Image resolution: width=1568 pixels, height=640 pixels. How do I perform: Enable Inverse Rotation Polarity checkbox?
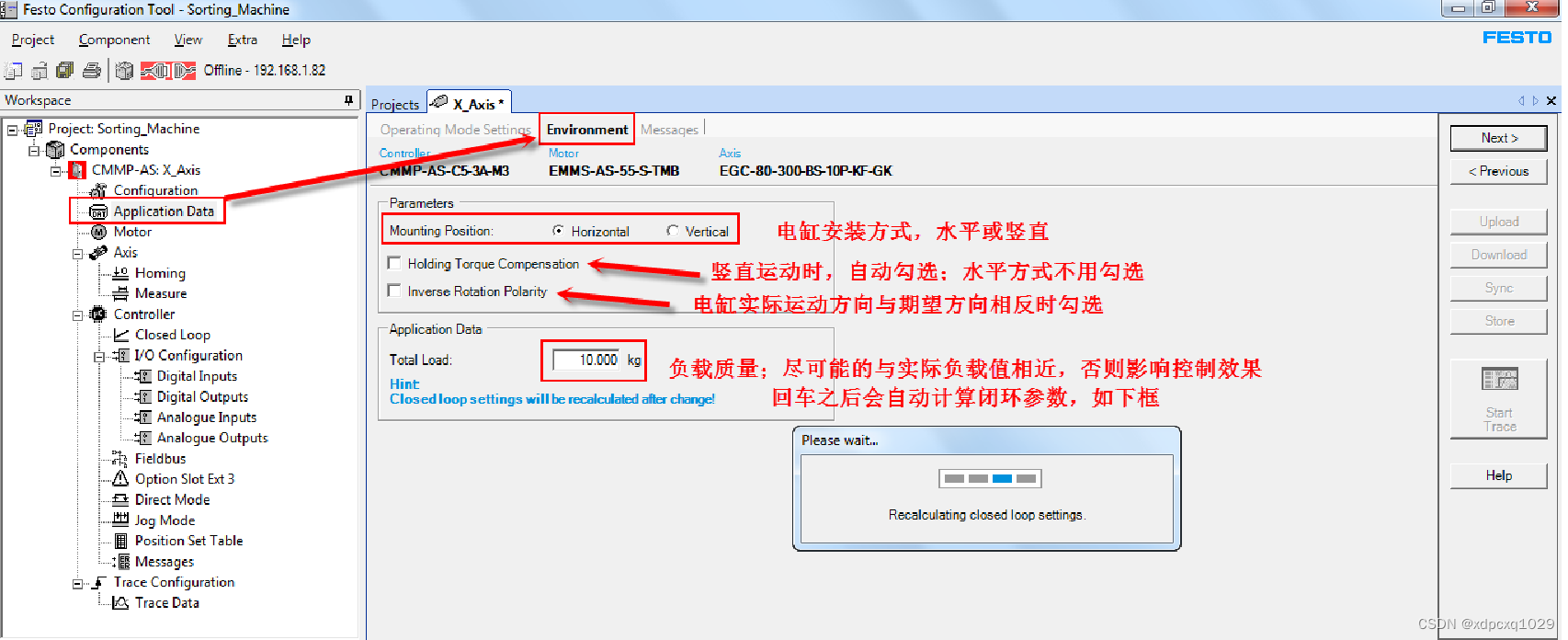click(394, 291)
